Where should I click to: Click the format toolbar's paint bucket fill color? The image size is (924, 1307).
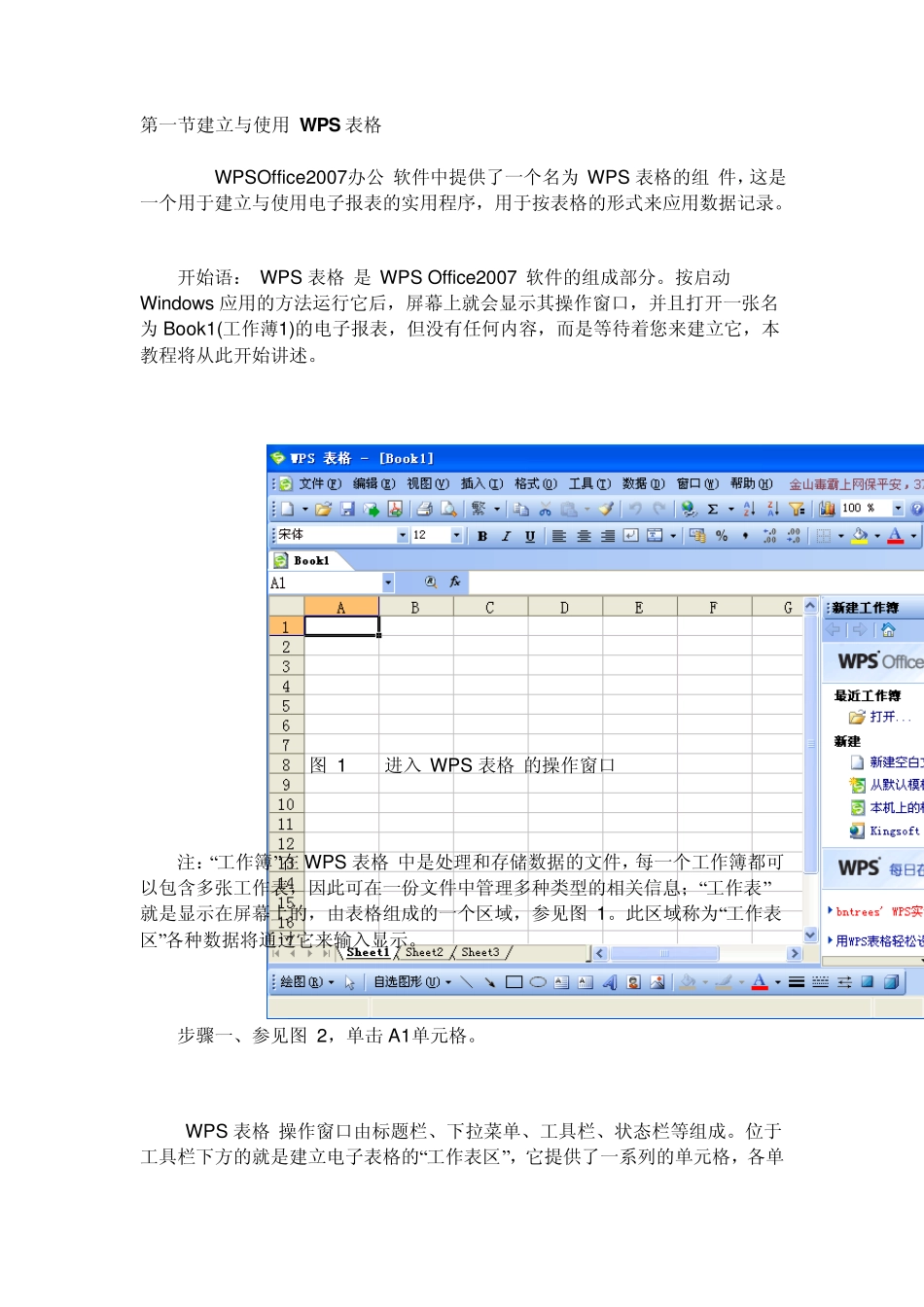(x=860, y=536)
